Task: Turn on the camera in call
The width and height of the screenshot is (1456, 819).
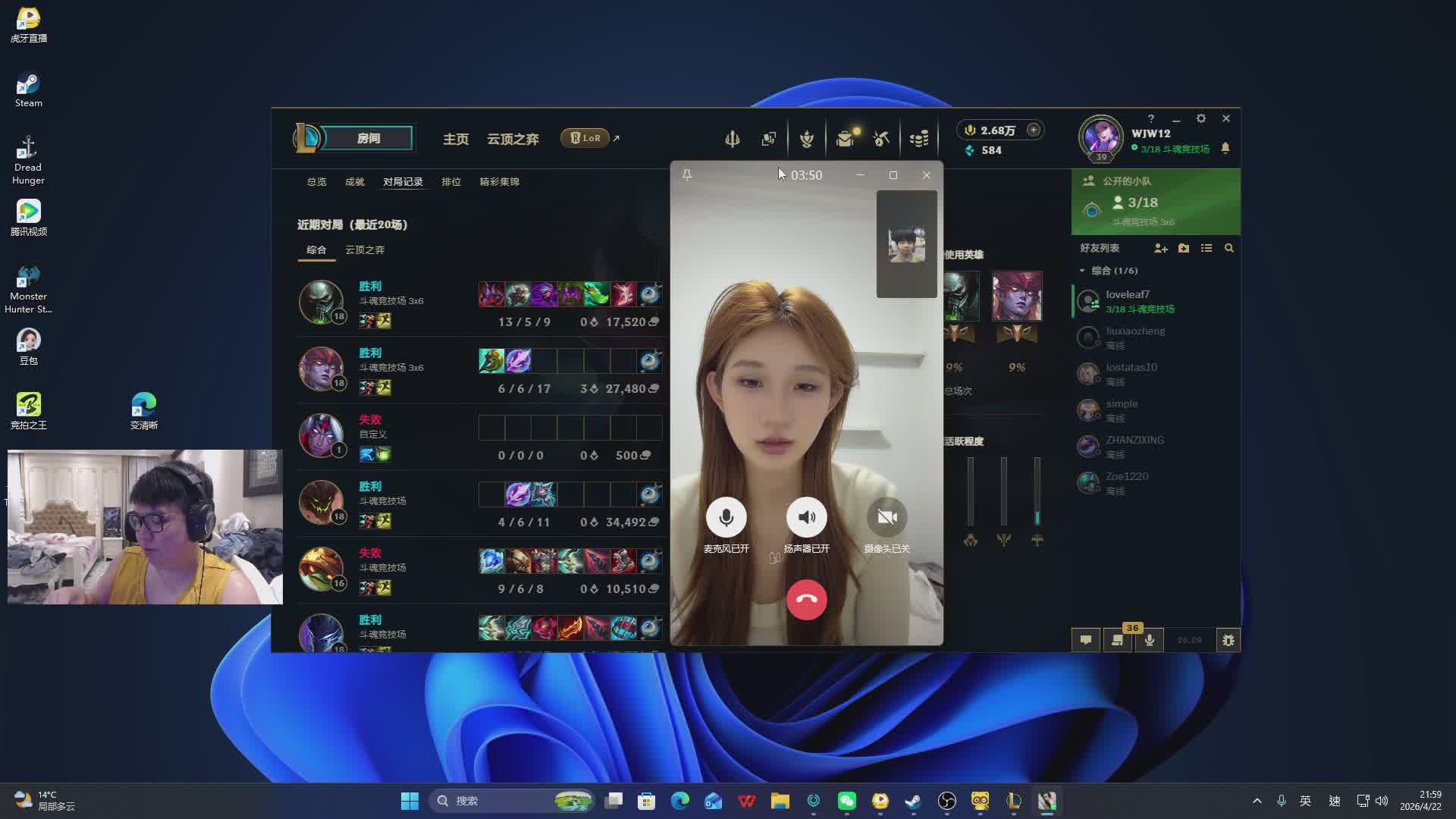Action: click(886, 517)
